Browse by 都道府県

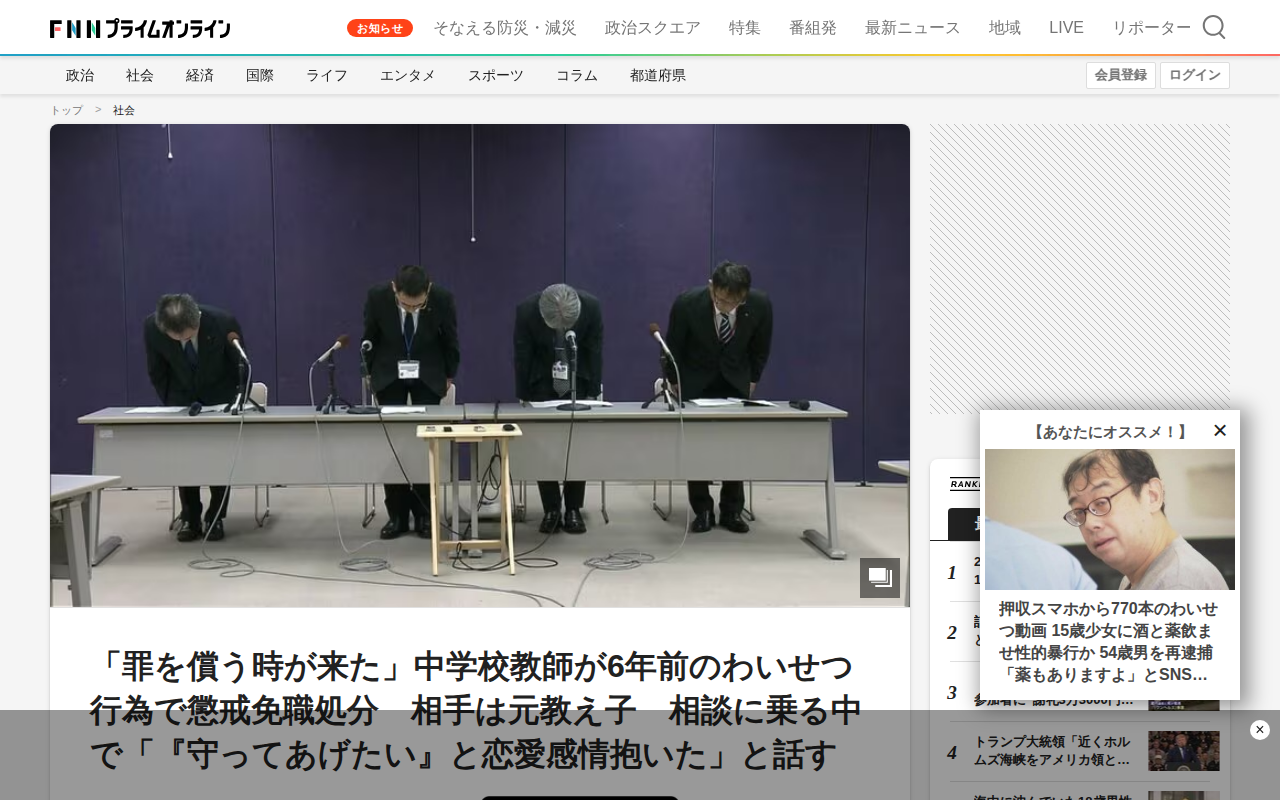tap(658, 75)
